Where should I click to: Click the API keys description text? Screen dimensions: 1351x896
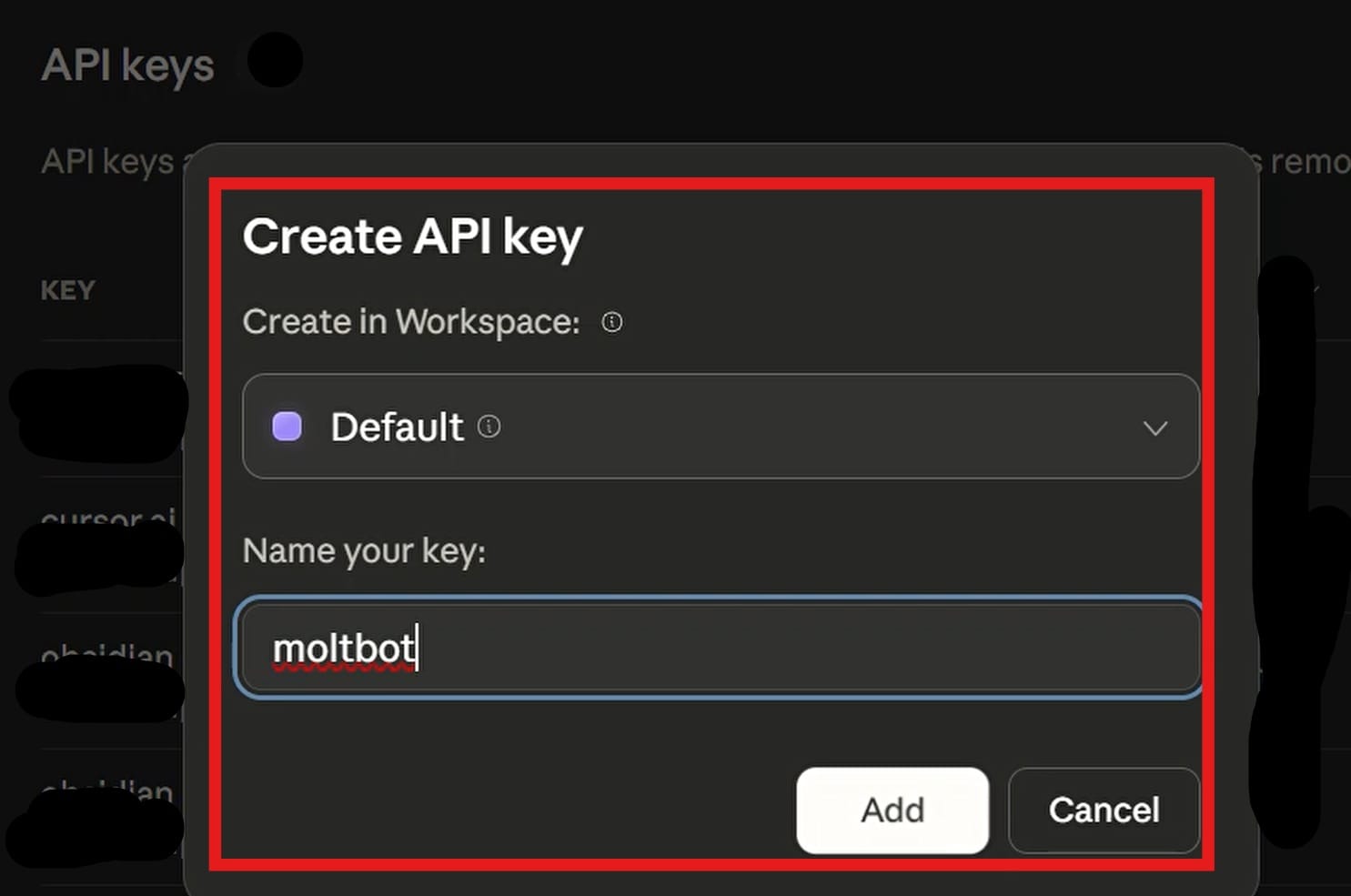(x=107, y=162)
